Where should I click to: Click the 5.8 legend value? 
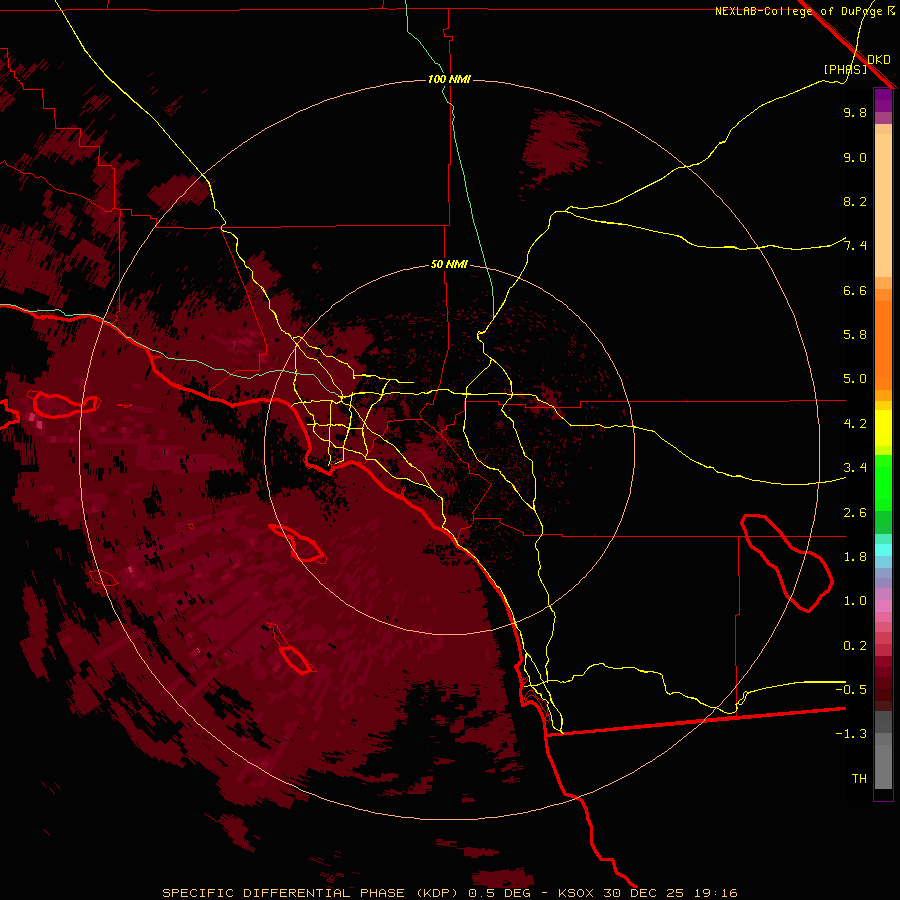pos(855,335)
